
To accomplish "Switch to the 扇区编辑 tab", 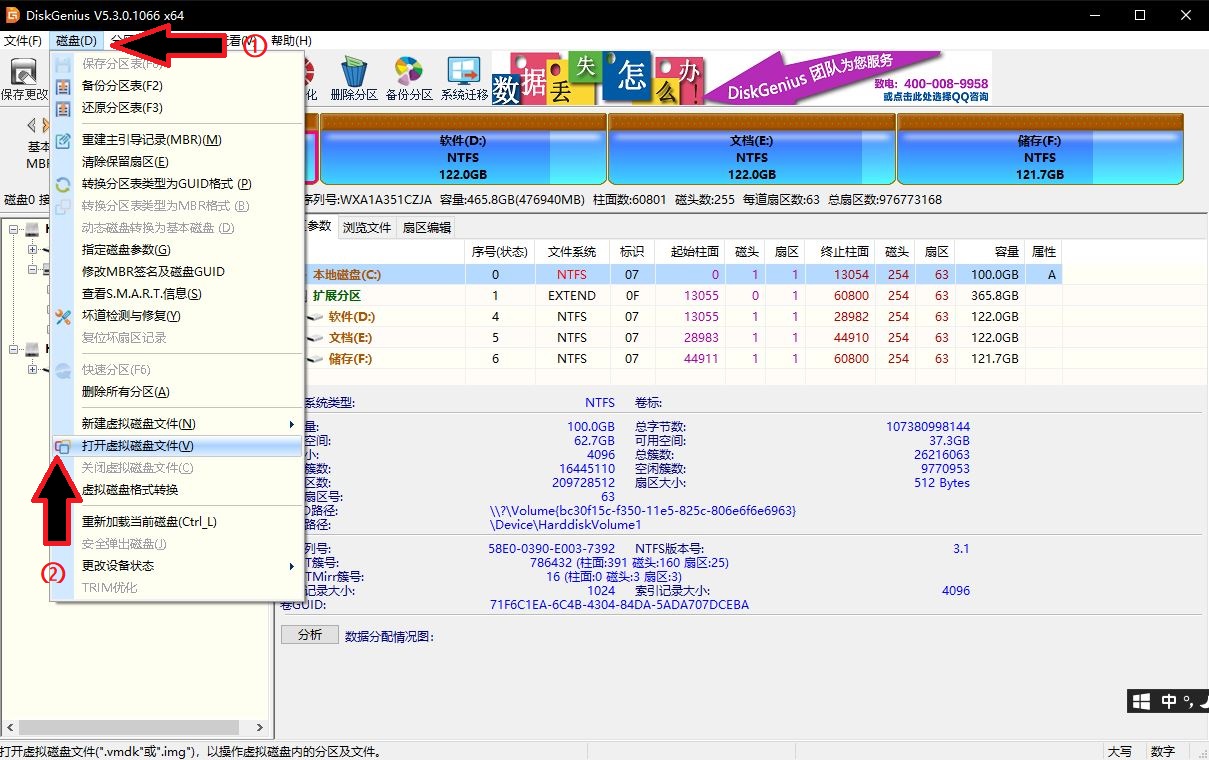I will pos(427,227).
